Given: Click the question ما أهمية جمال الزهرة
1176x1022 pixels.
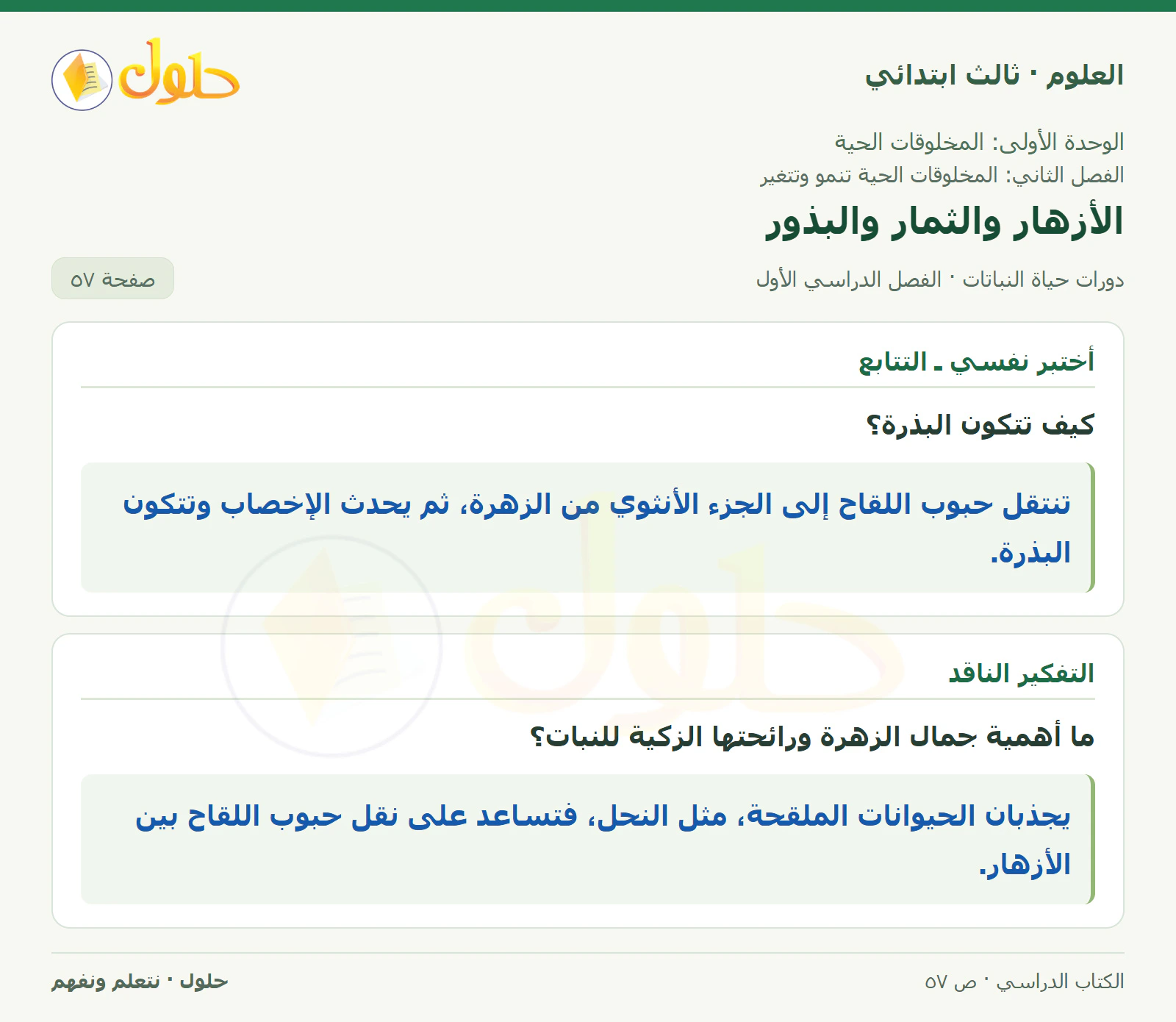Looking at the screenshot, I should [x=811, y=737].
